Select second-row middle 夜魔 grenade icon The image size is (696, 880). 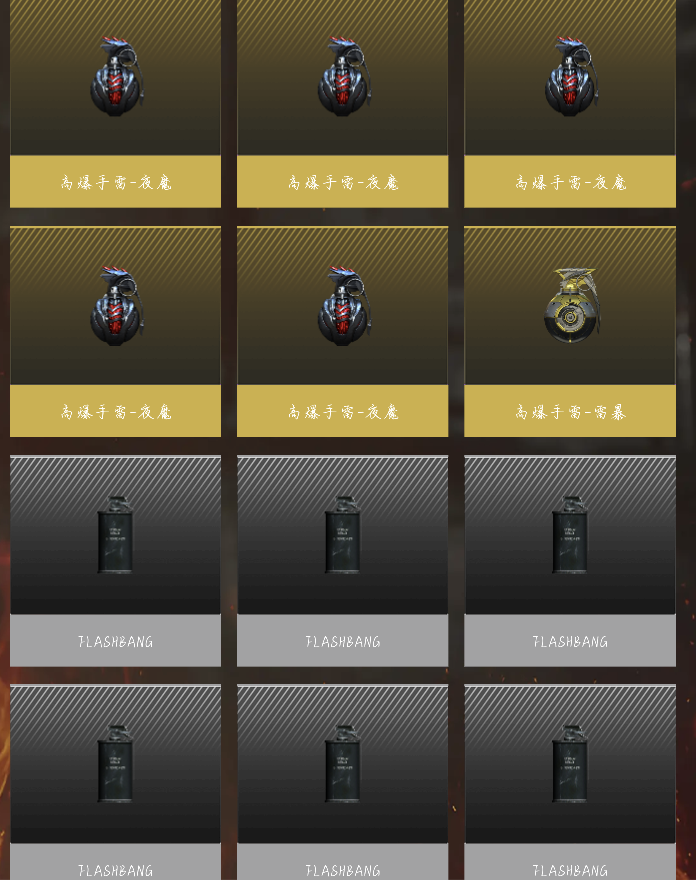point(344,306)
